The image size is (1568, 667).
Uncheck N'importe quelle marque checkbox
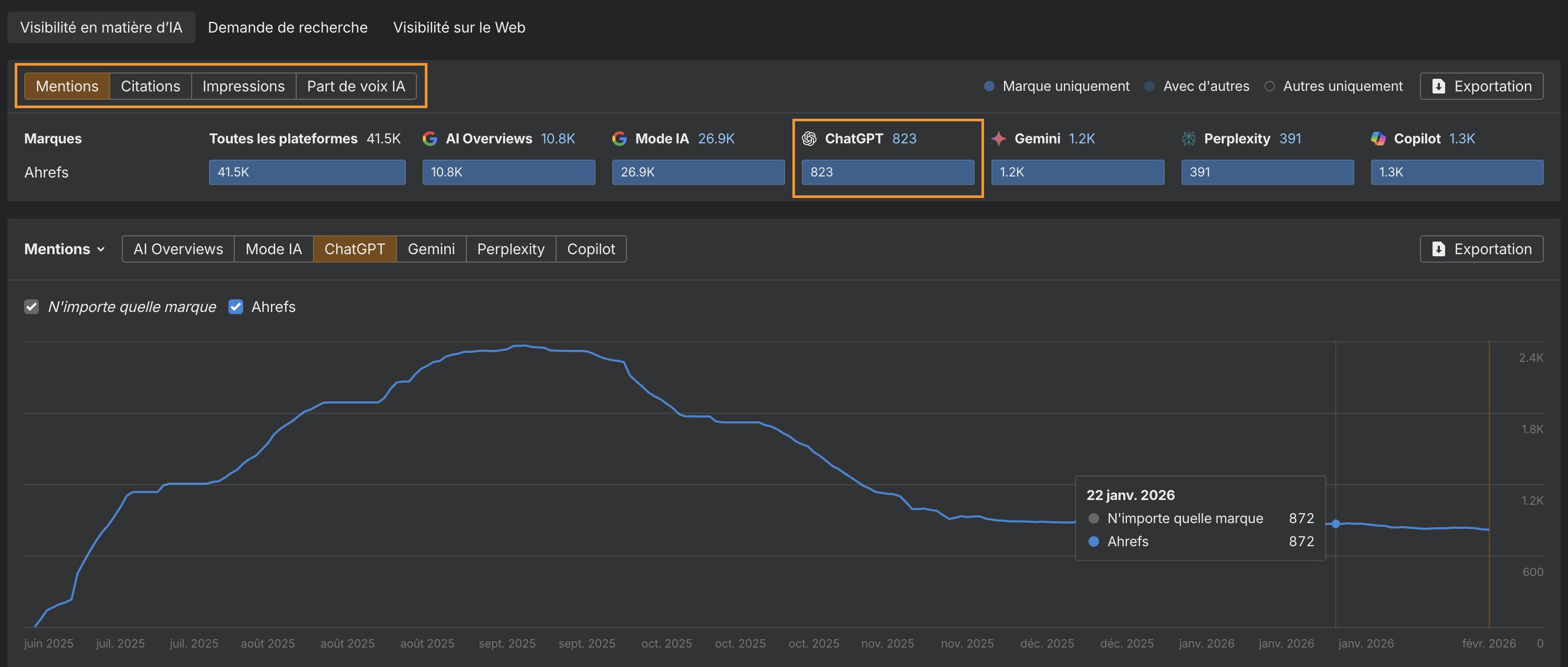click(32, 307)
